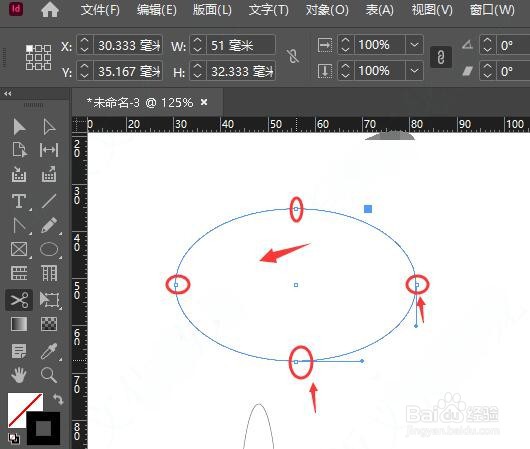The width and height of the screenshot is (530, 449).
Task: Pick the Hand tool
Action: (x=19, y=375)
